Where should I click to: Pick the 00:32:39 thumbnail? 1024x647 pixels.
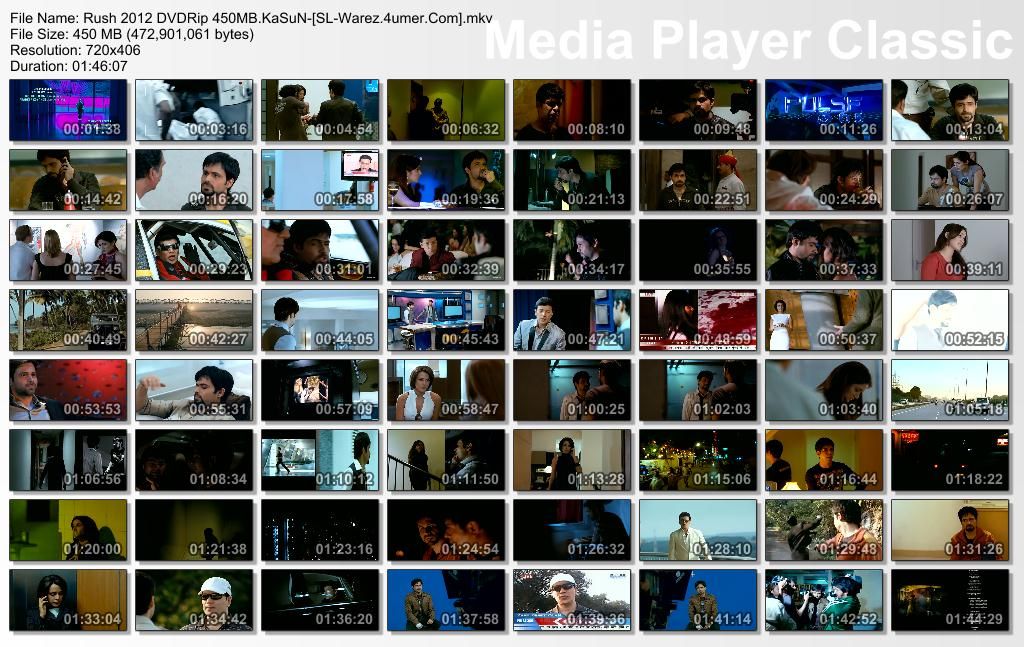point(446,250)
